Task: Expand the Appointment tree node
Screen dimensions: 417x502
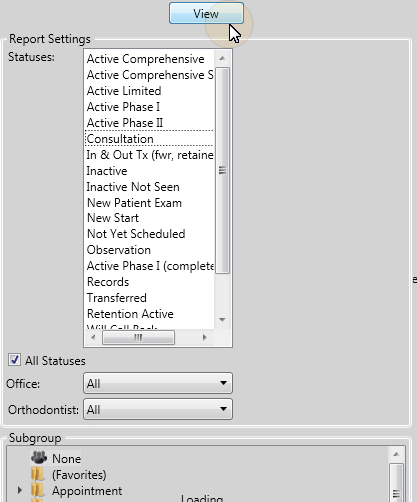Action: tap(20, 490)
